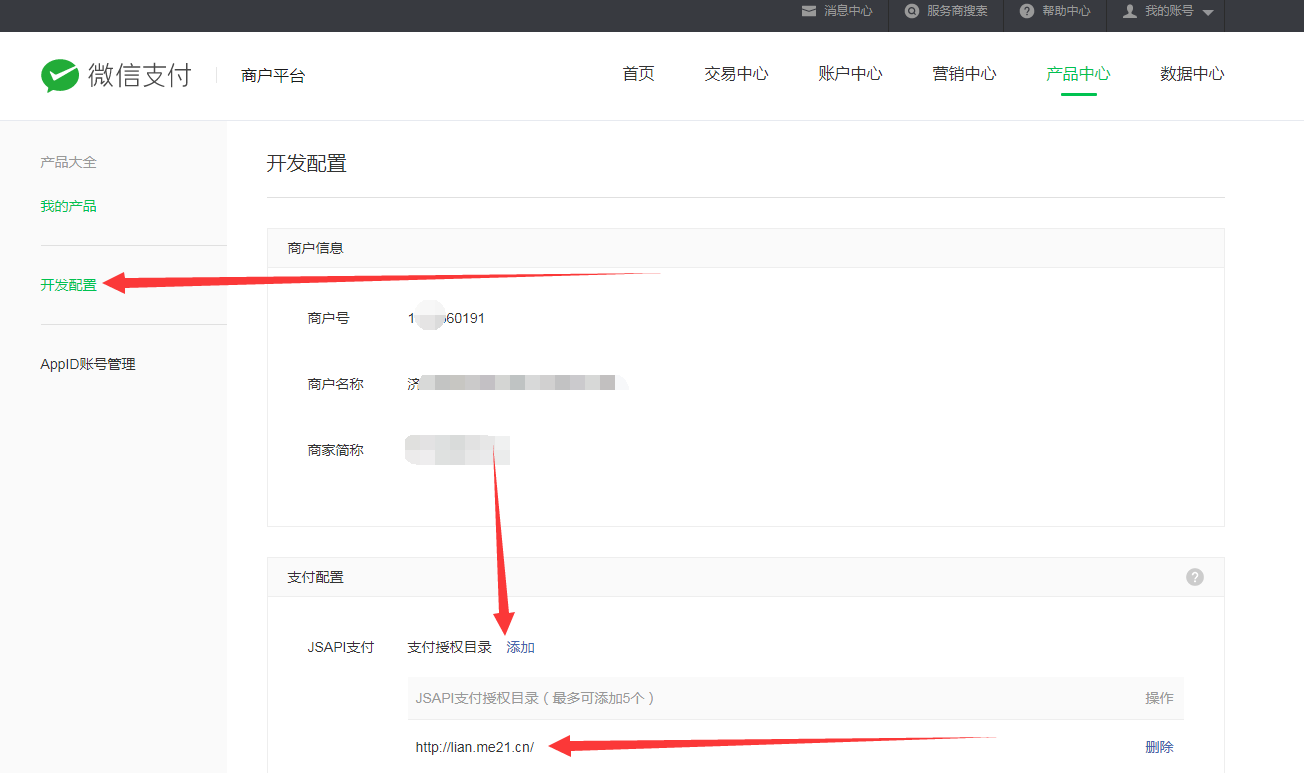Click the 商户信息 section header
The width and height of the screenshot is (1304, 773).
tap(315, 248)
